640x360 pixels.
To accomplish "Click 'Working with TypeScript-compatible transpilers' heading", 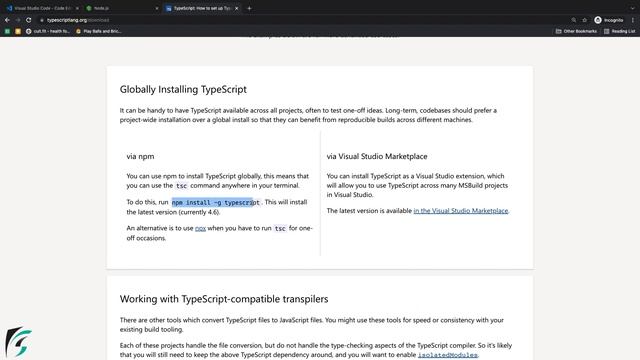I will click(224, 299).
